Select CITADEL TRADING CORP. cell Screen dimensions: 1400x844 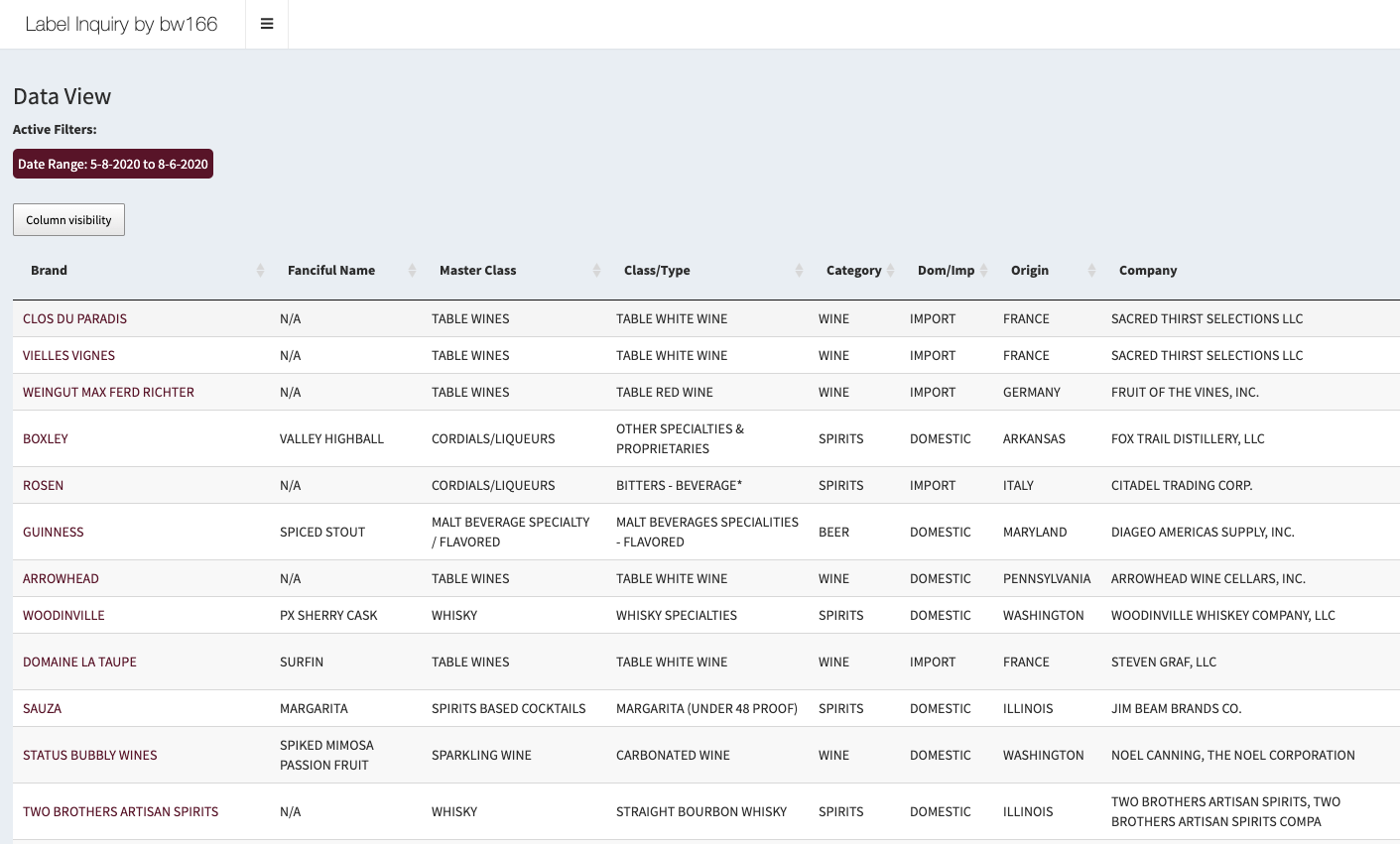click(1182, 485)
